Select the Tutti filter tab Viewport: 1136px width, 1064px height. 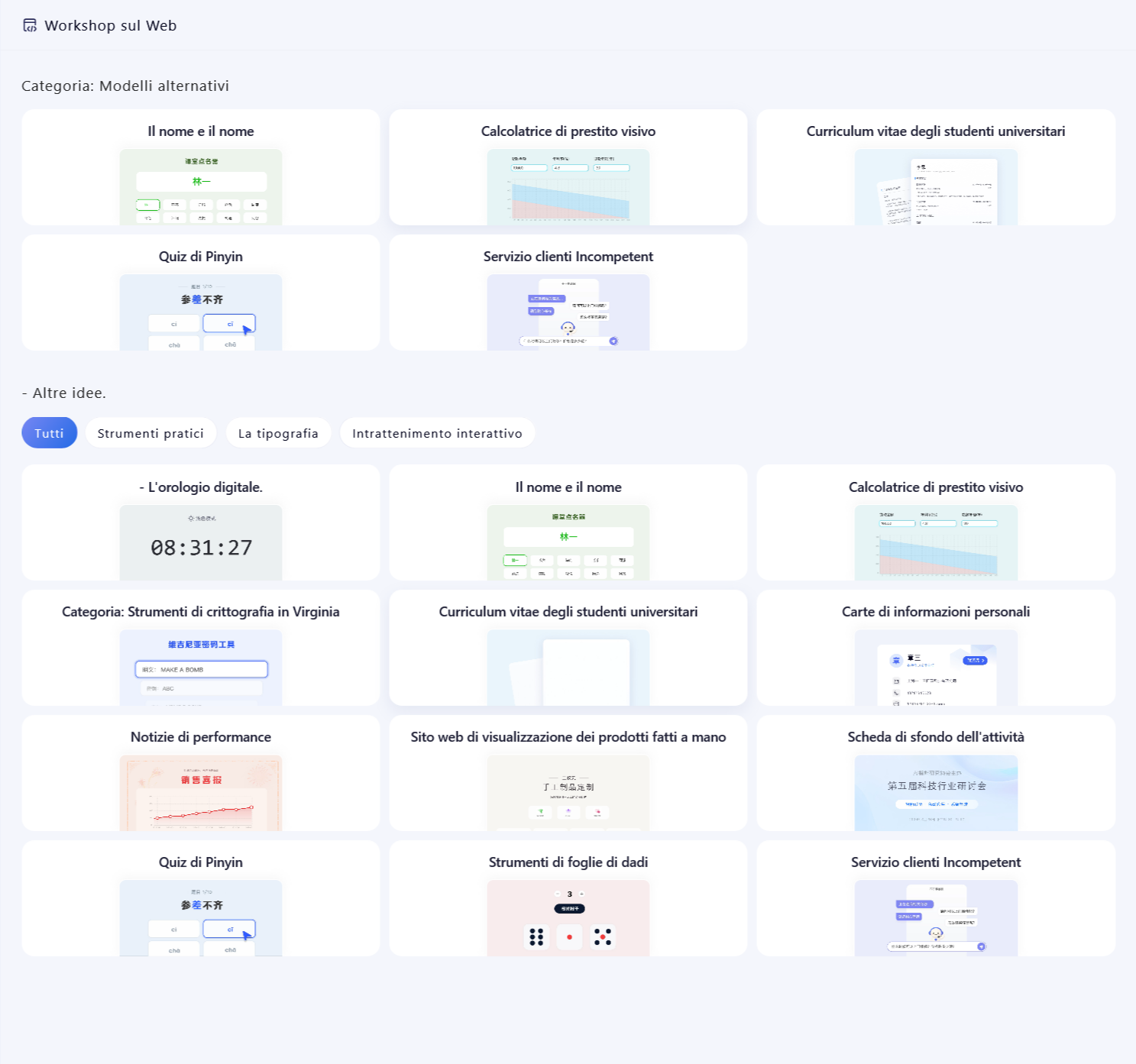[49, 433]
